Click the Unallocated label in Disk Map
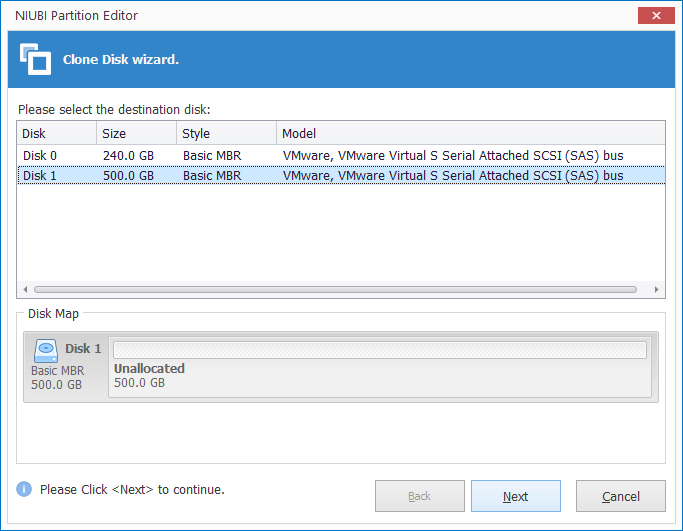 click(x=149, y=368)
